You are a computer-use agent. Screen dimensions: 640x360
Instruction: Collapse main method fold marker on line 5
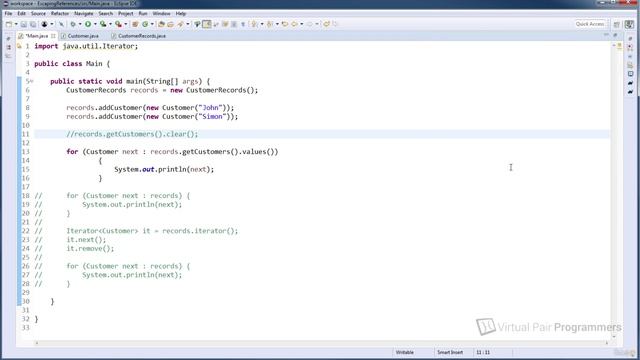(x=31, y=81)
